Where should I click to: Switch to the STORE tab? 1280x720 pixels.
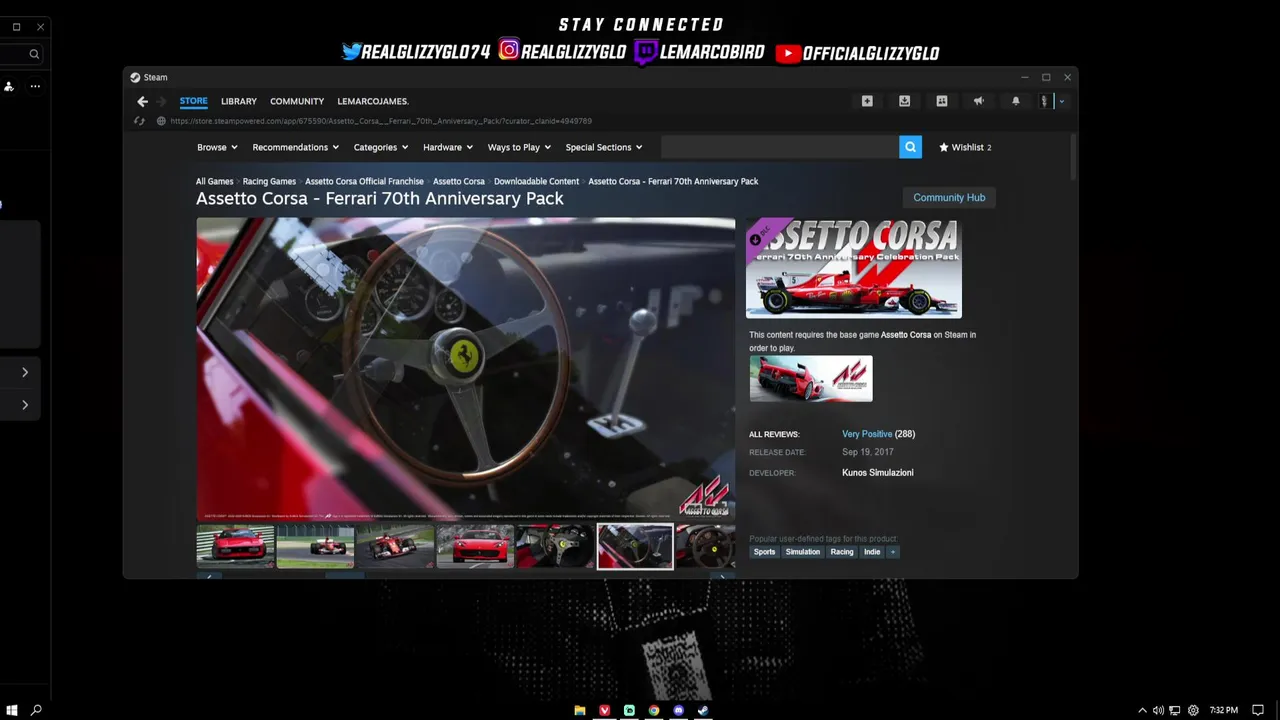pos(194,101)
